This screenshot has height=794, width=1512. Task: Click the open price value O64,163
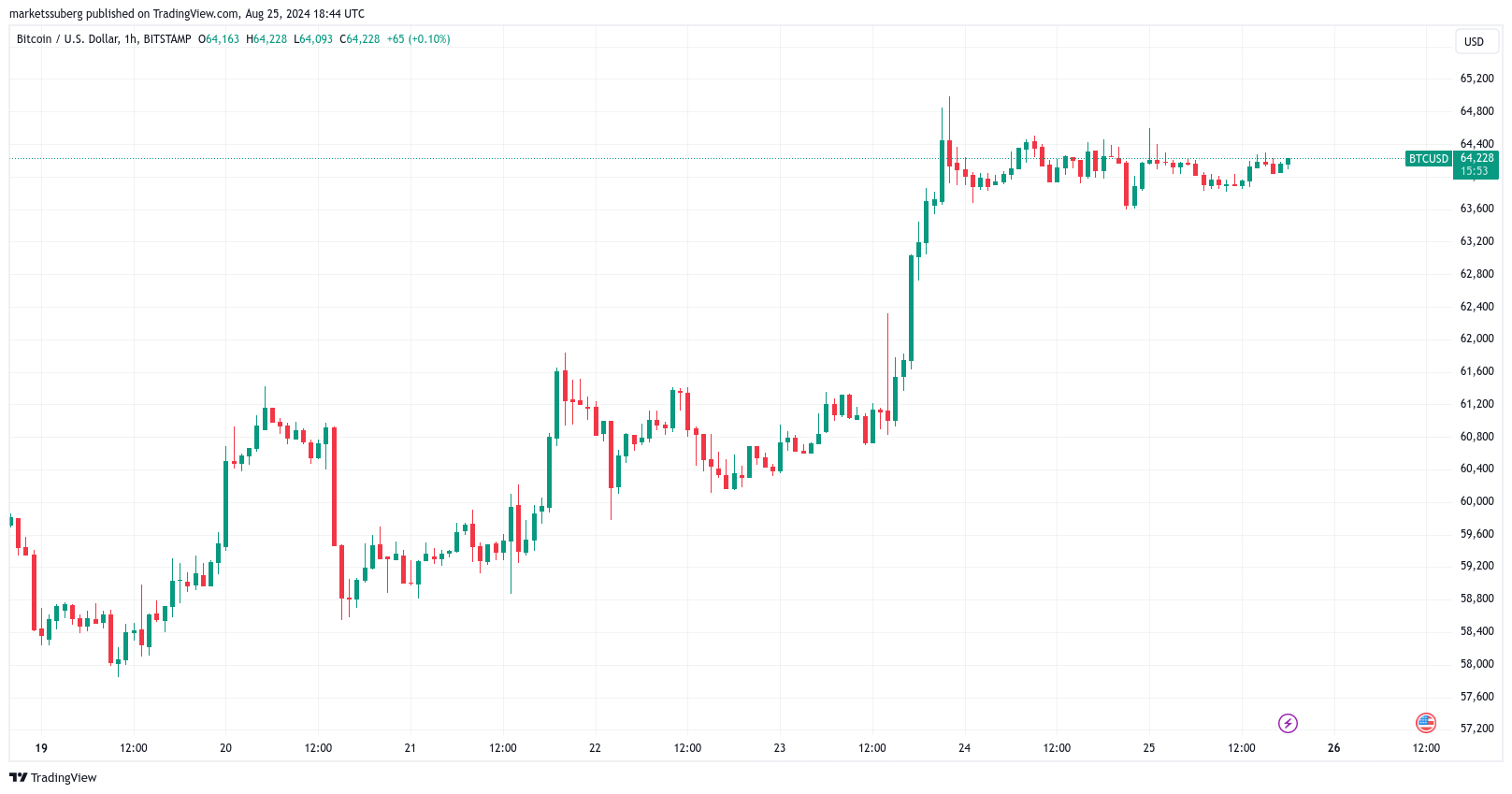(219, 39)
